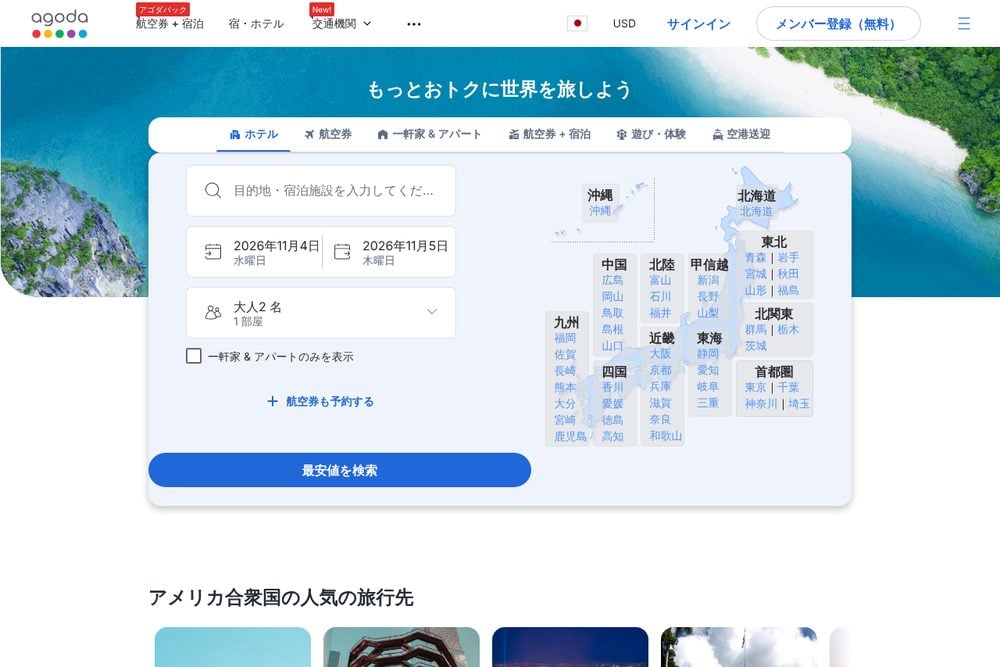Switch to the 遊び・体験 tab
1000x667 pixels.
pyautogui.click(x=651, y=135)
